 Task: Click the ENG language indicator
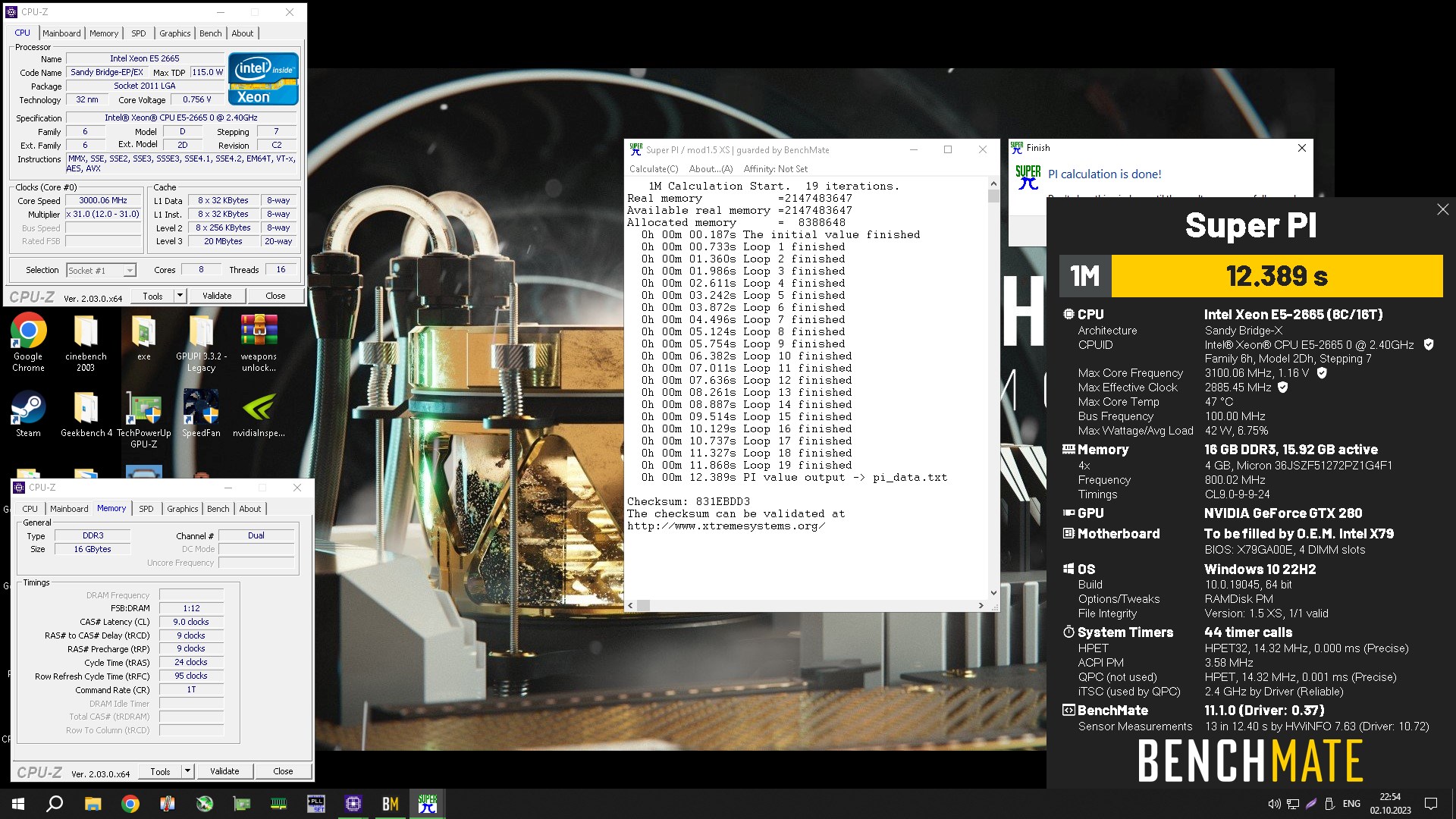click(x=1351, y=804)
